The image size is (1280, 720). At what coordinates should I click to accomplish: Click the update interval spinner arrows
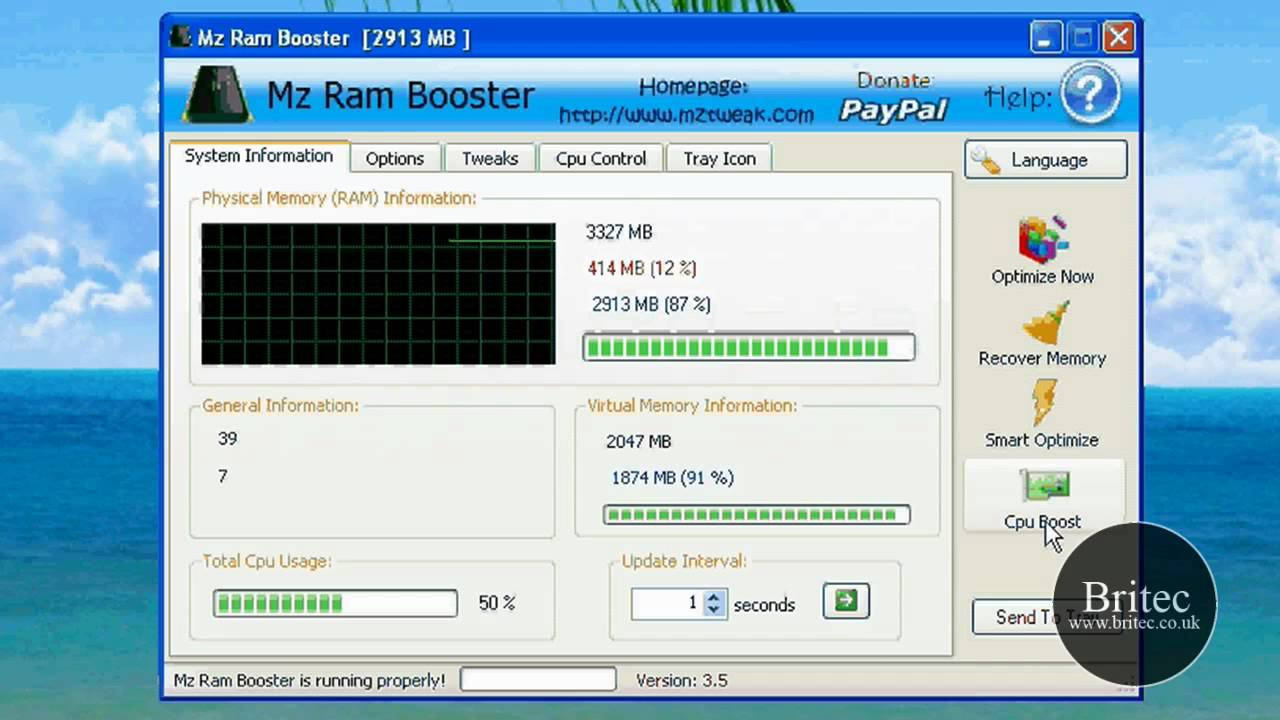[714, 603]
